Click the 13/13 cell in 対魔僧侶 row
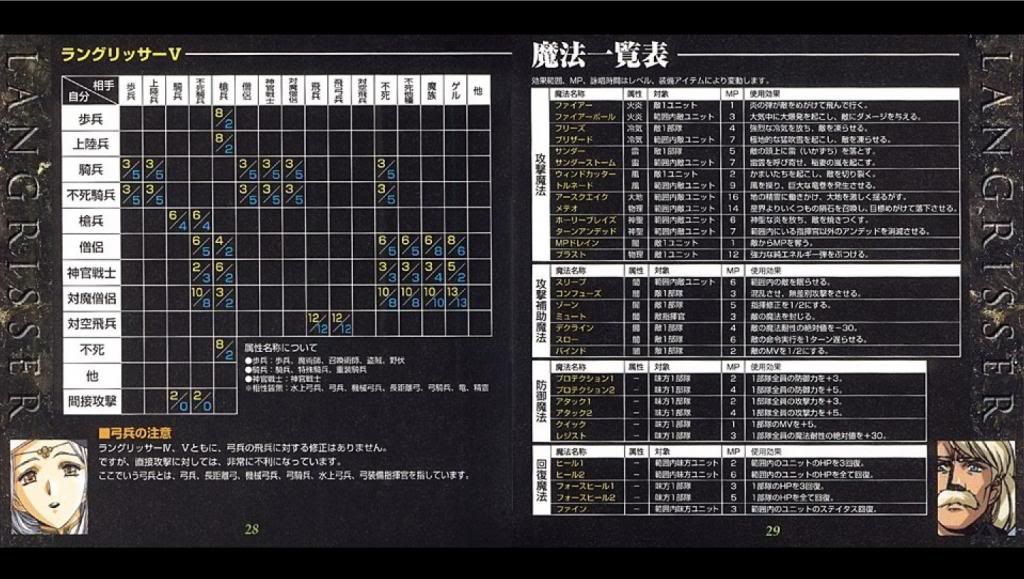 click(456, 298)
